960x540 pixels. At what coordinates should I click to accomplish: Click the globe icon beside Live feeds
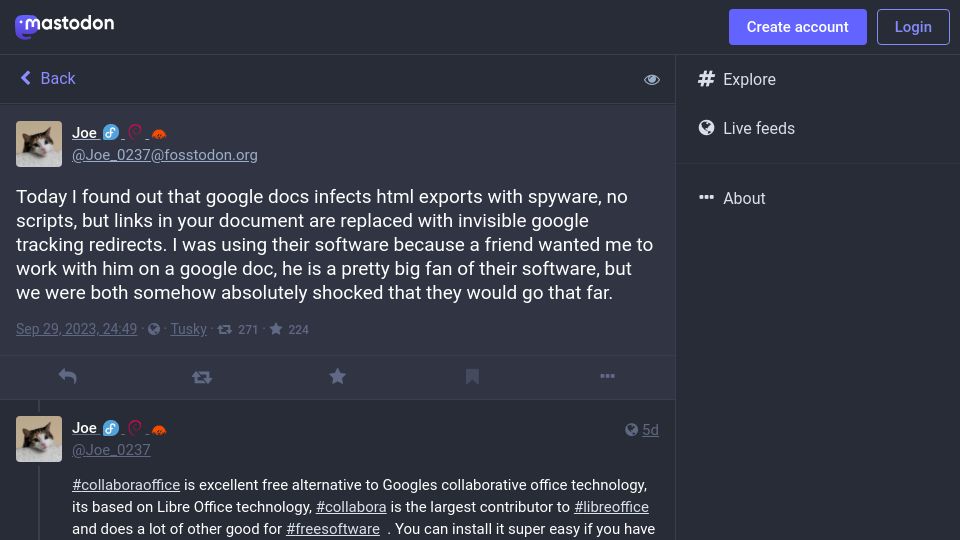pyautogui.click(x=706, y=127)
